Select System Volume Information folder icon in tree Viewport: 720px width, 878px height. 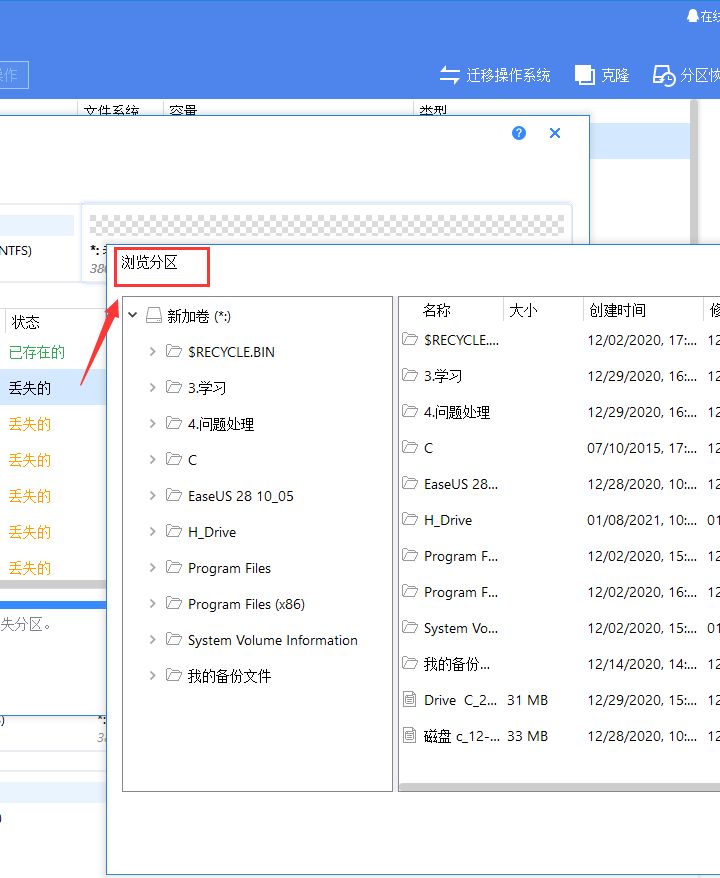tap(174, 639)
